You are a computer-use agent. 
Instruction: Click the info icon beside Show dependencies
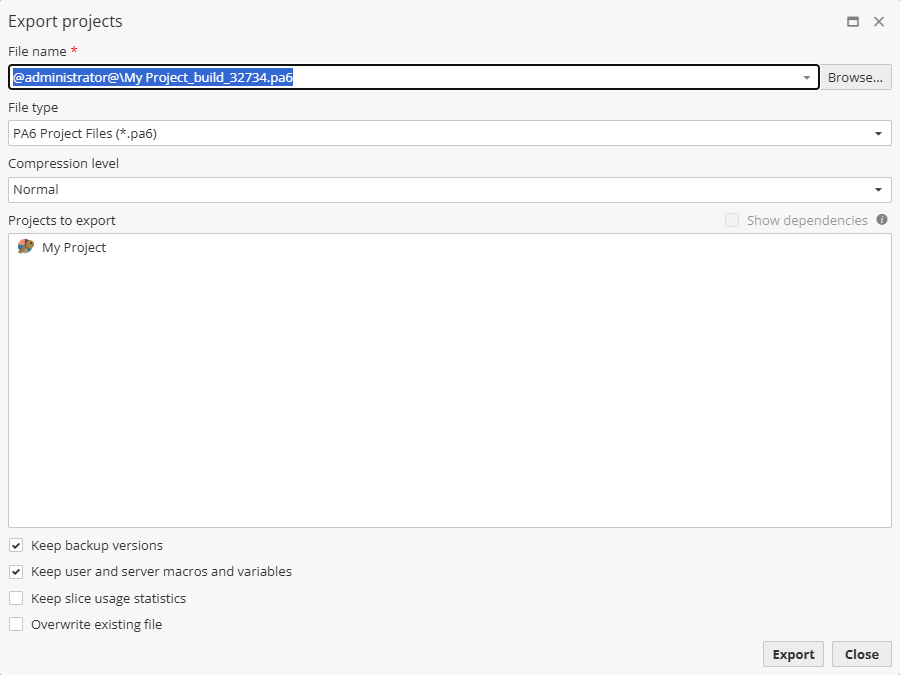click(881, 220)
